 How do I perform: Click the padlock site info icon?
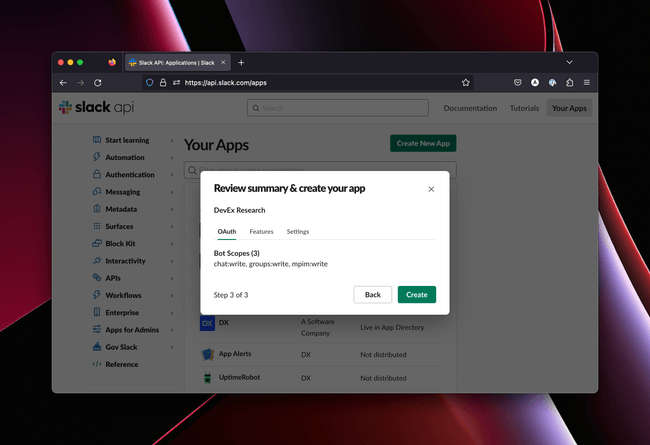[x=163, y=83]
